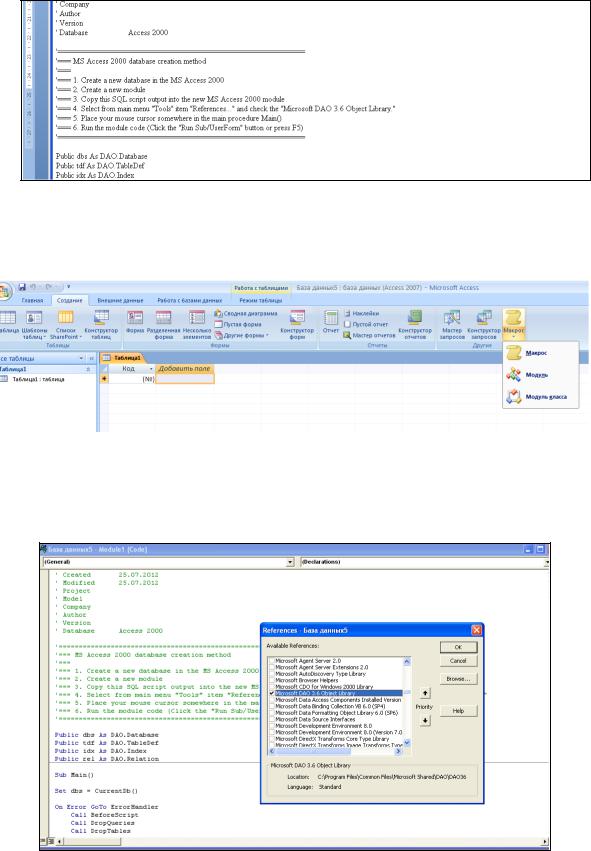Collapse the Таблица1 group in navigation pane
Screen dimensions: 591x851
click(x=88, y=369)
